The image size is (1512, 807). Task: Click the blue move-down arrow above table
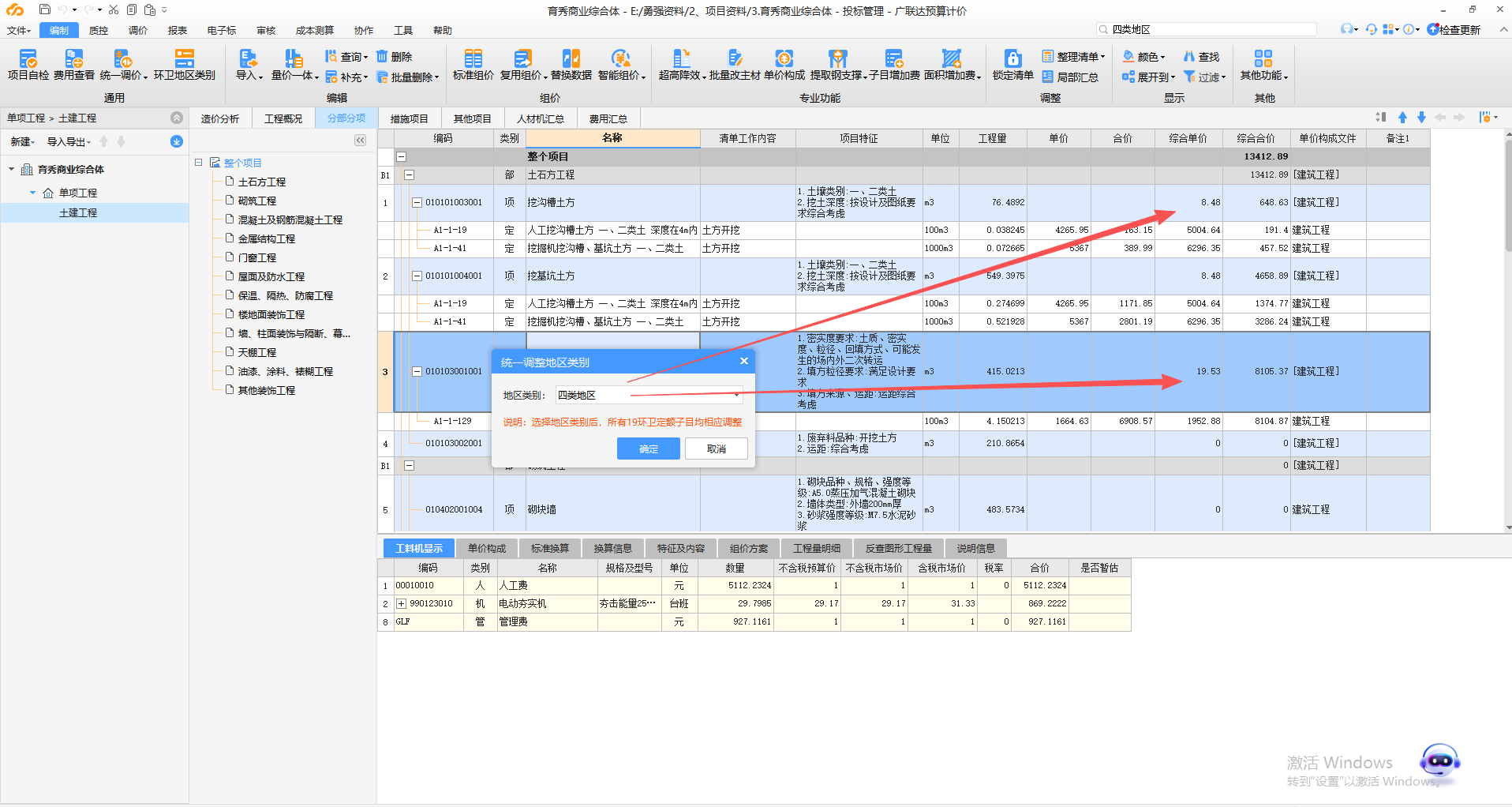1421,117
